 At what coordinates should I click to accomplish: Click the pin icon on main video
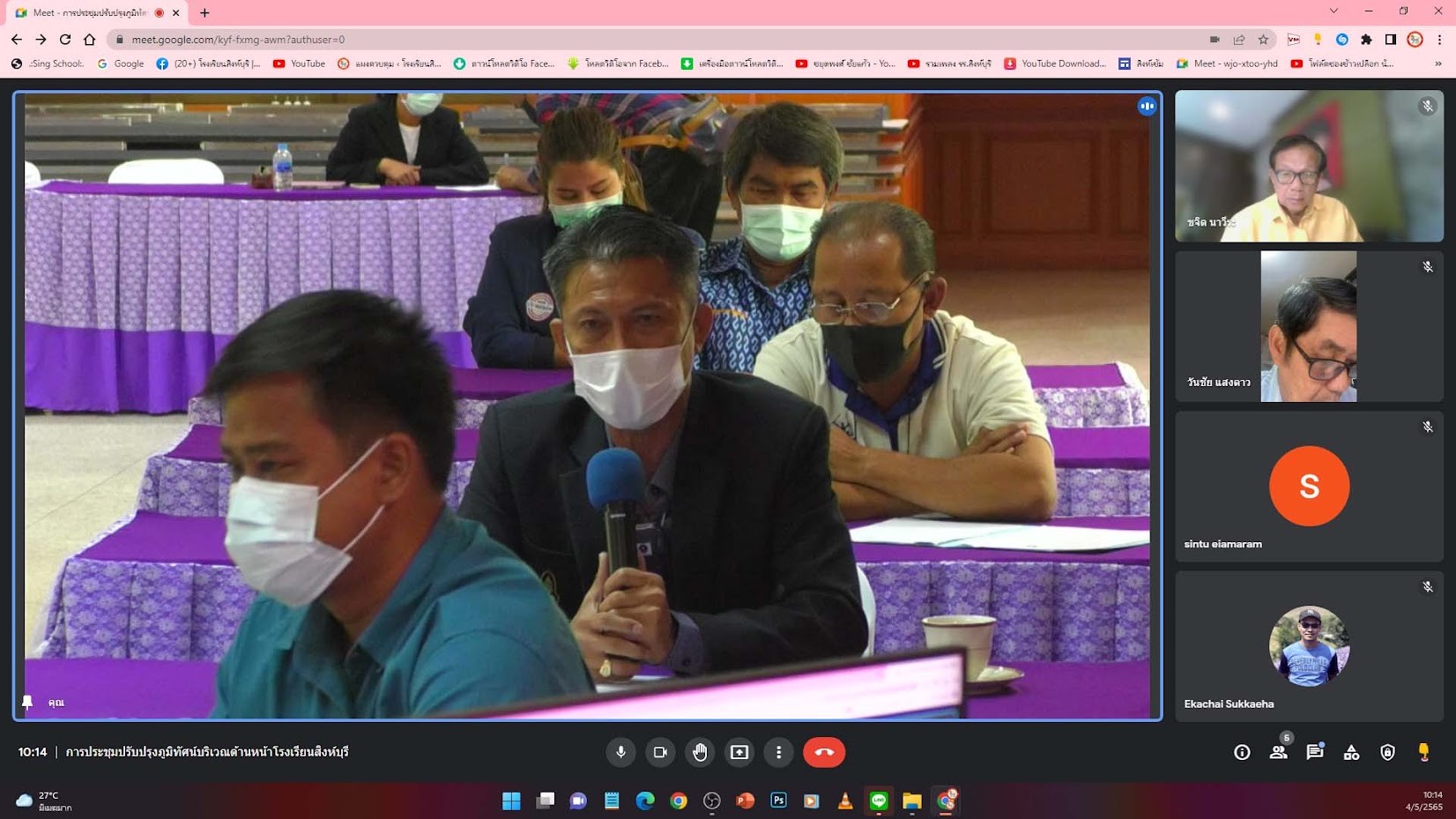click(x=27, y=703)
